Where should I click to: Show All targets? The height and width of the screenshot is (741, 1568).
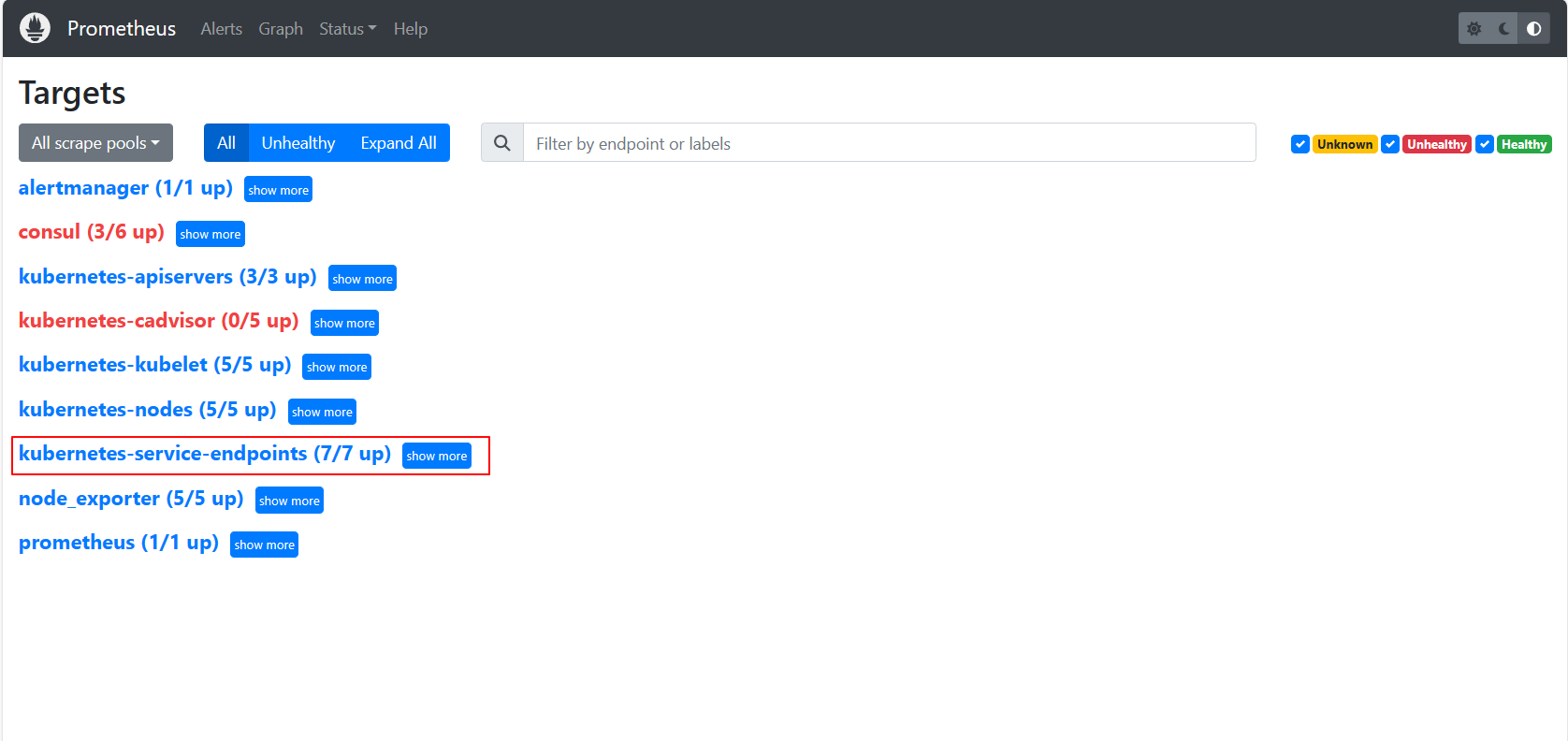pyautogui.click(x=226, y=143)
